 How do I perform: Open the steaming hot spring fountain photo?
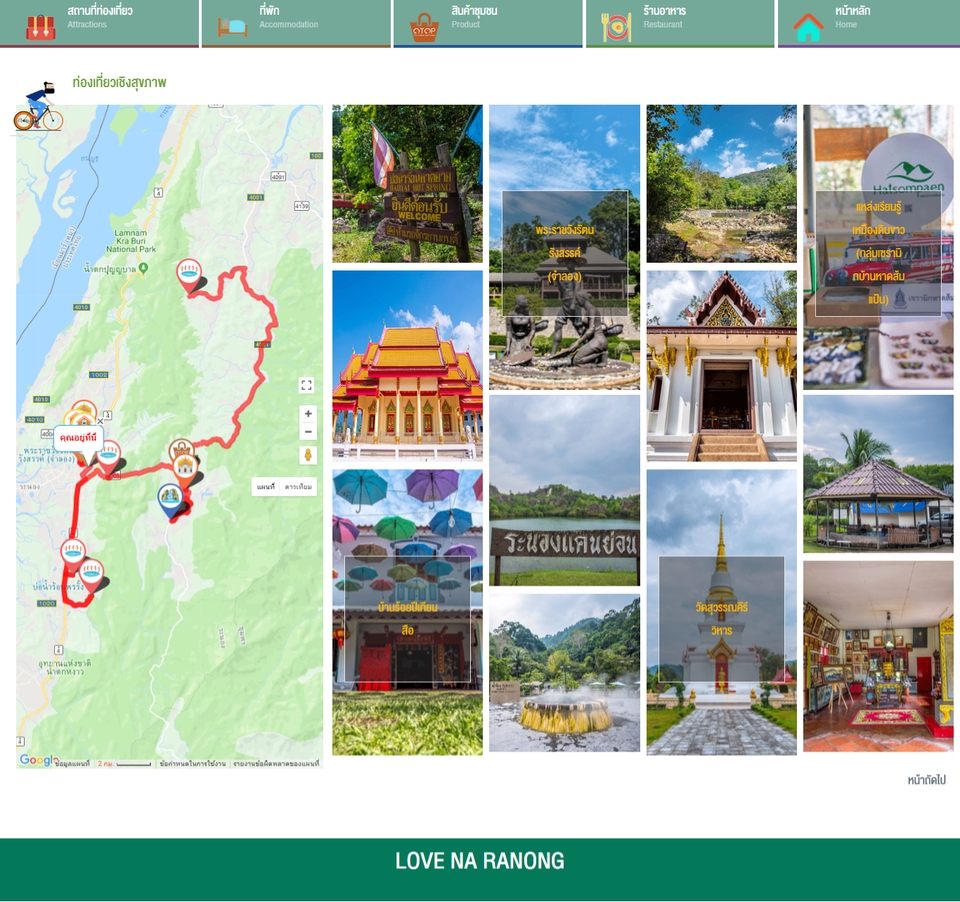tap(564, 672)
